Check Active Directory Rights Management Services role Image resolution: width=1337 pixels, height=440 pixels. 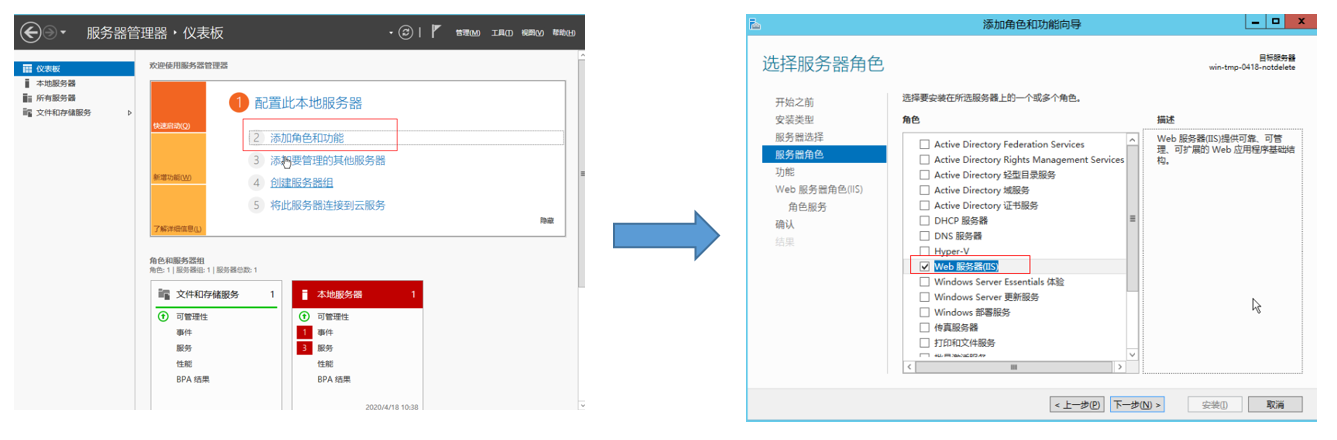click(x=924, y=159)
